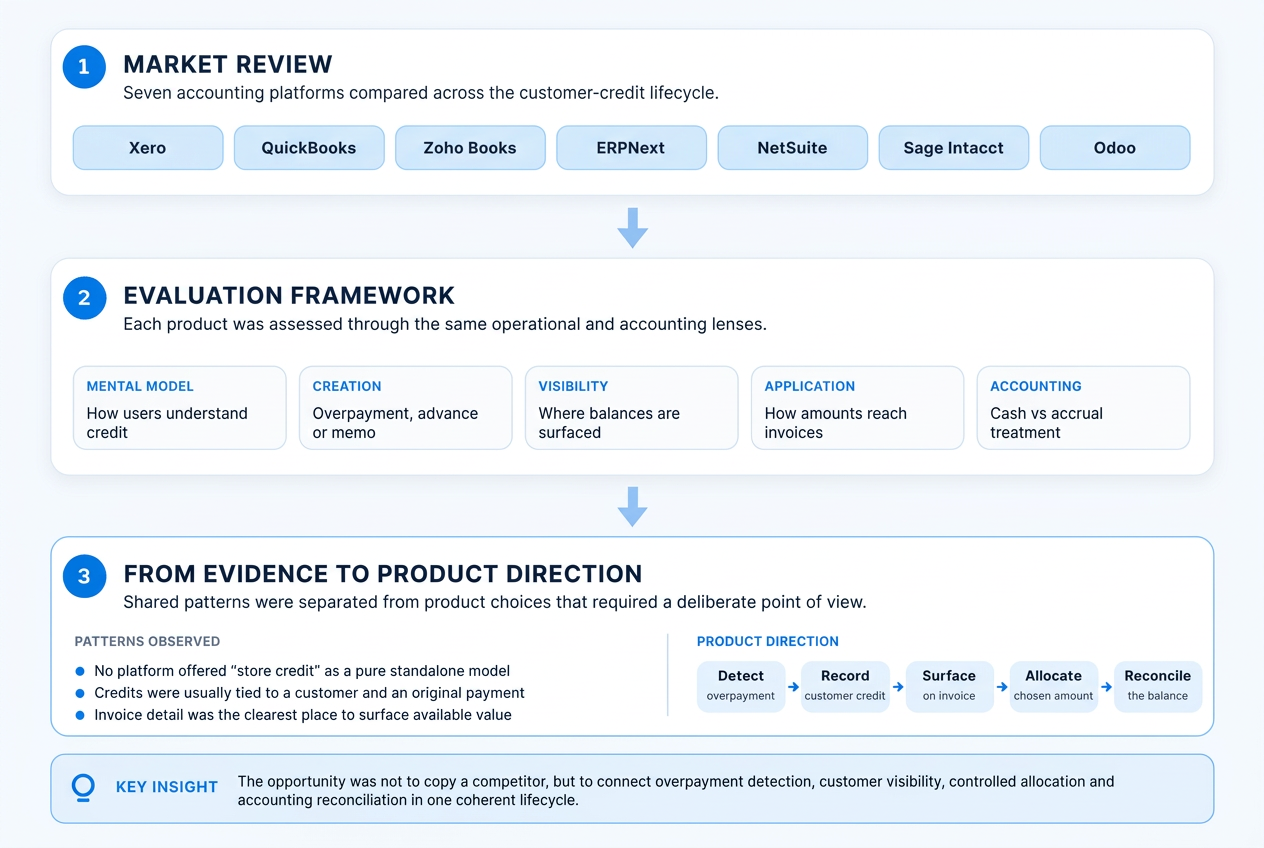The width and height of the screenshot is (1264, 848).
Task: Click the Detect overpayment step
Action: 741,686
